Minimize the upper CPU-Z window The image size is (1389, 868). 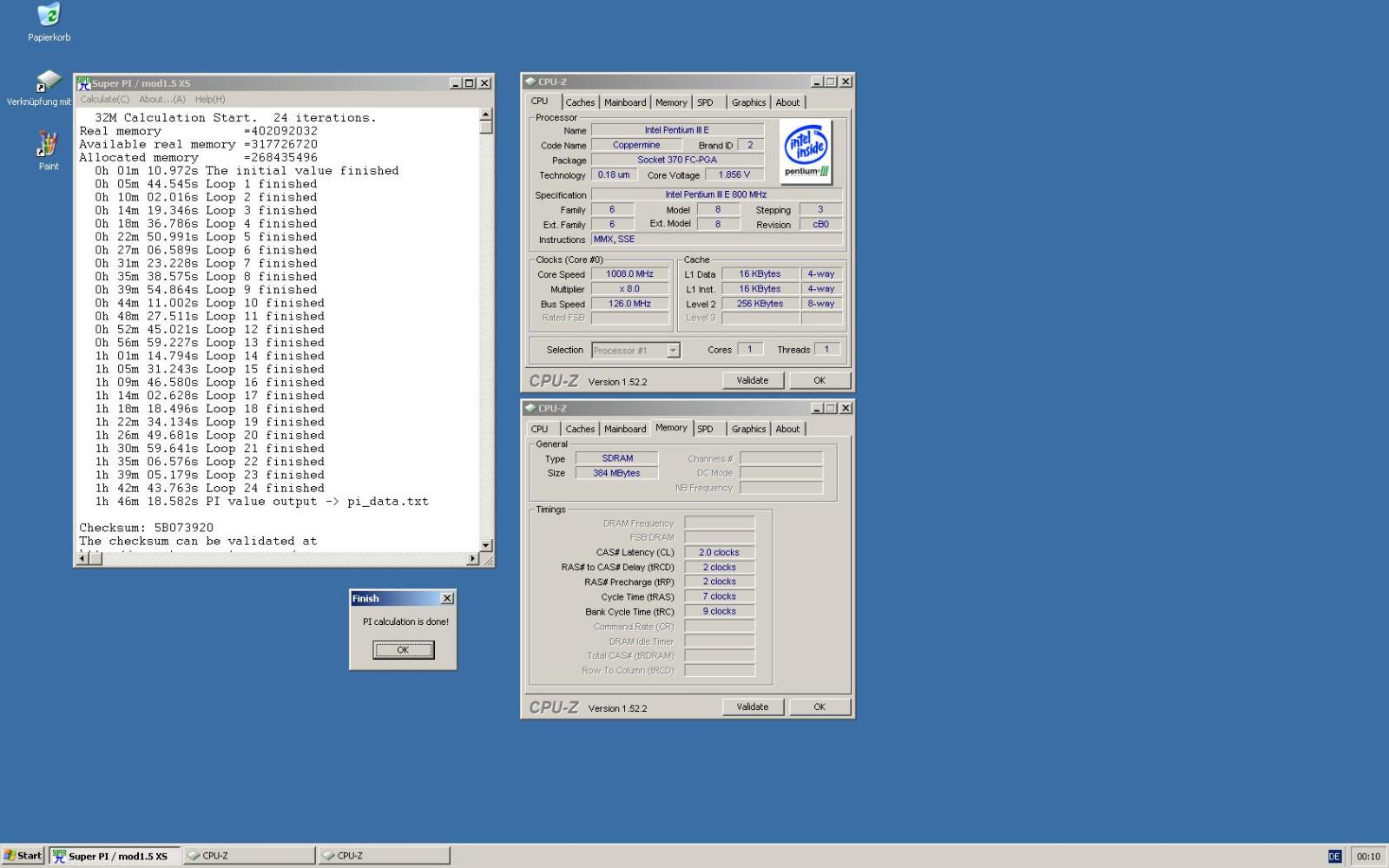click(x=817, y=82)
